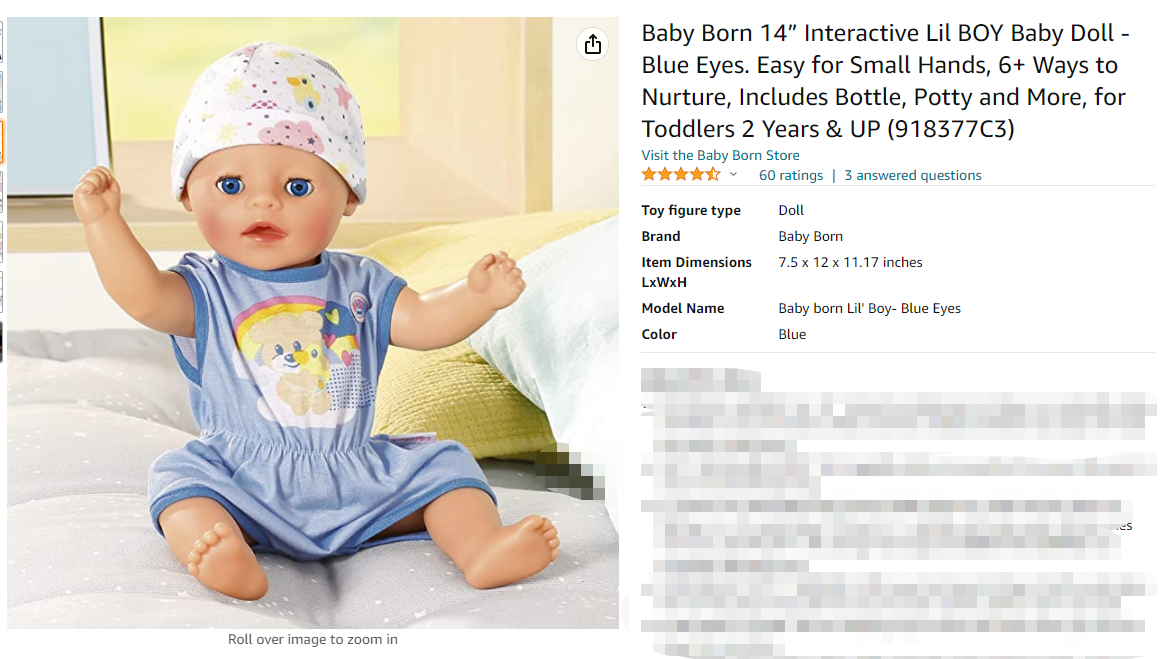1172x659 pixels.
Task: Click the Item Dimensions value text
Action: click(x=850, y=262)
